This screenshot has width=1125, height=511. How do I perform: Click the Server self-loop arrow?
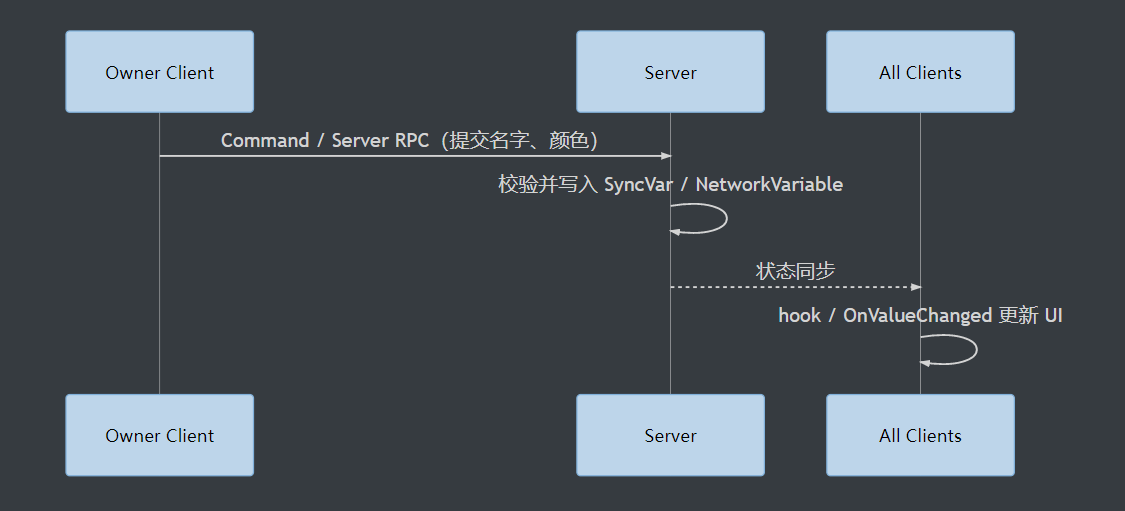[x=700, y=217]
